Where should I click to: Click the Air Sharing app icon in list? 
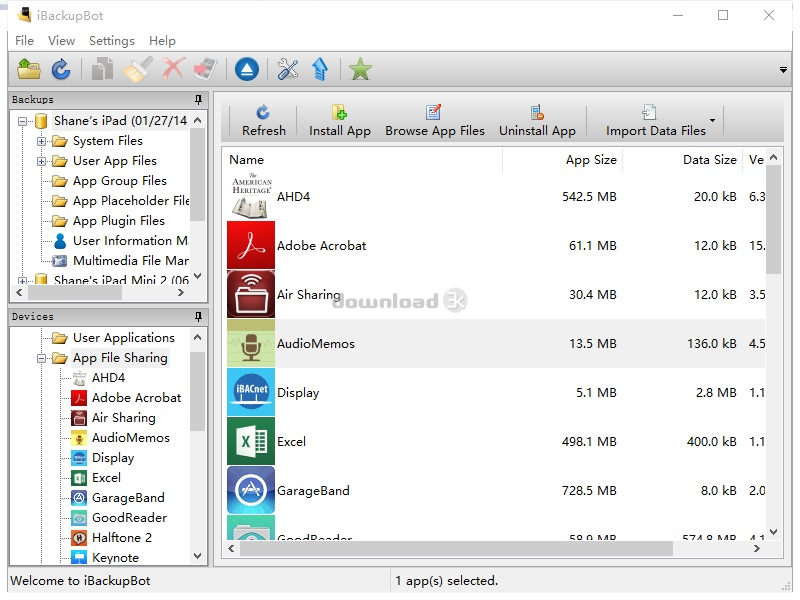pyautogui.click(x=251, y=294)
